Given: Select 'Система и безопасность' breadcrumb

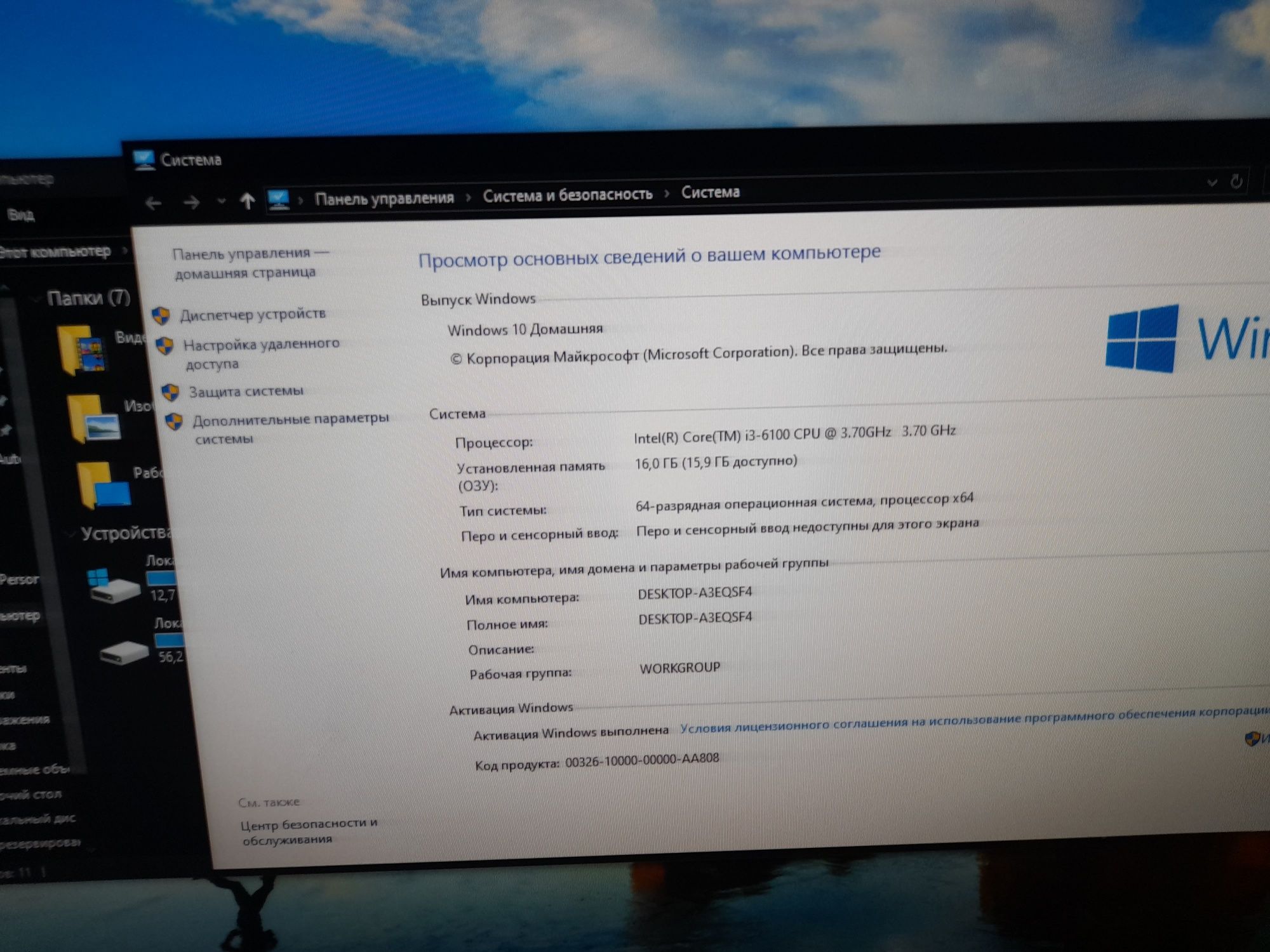Looking at the screenshot, I should 568,194.
